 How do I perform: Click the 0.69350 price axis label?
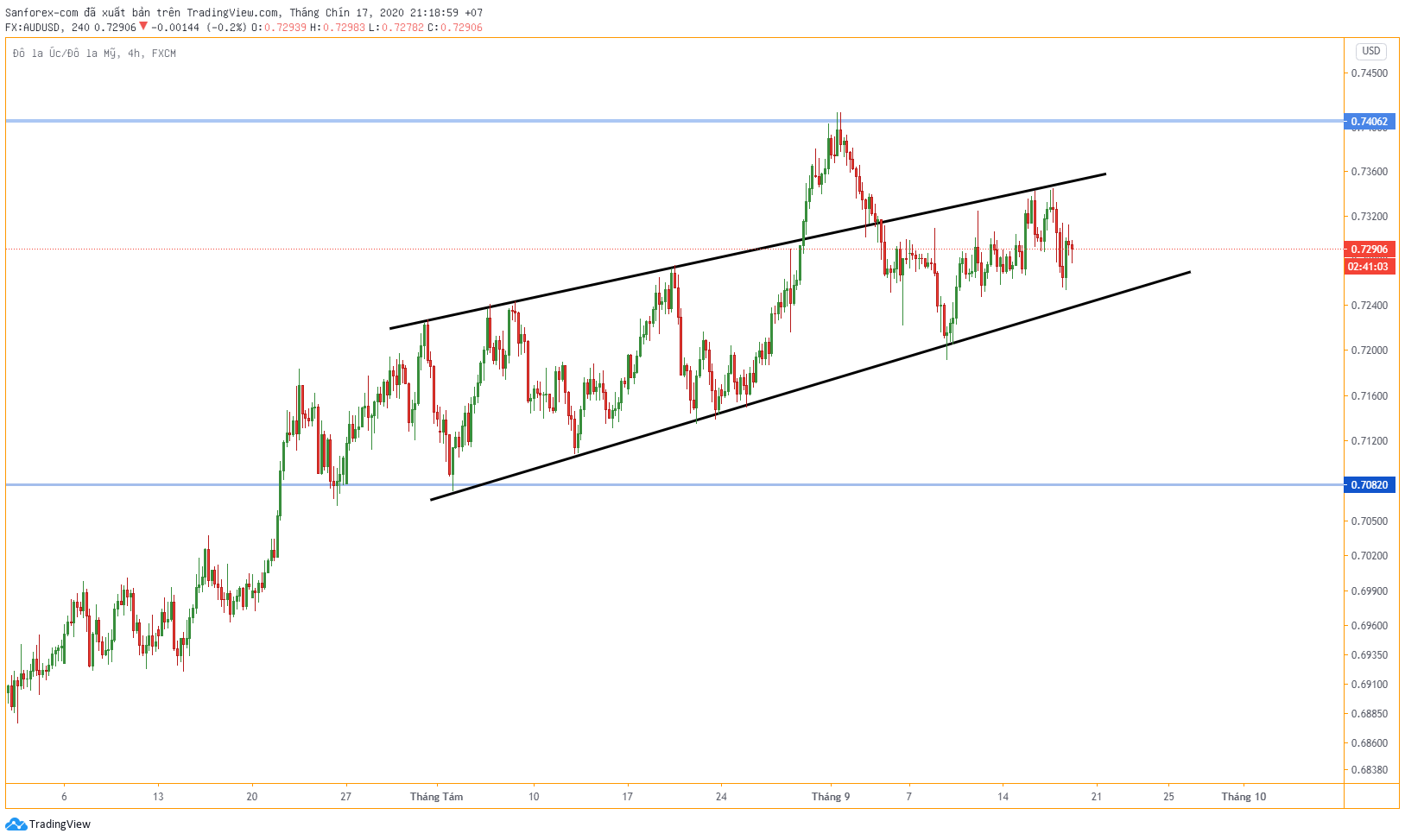tap(1370, 655)
